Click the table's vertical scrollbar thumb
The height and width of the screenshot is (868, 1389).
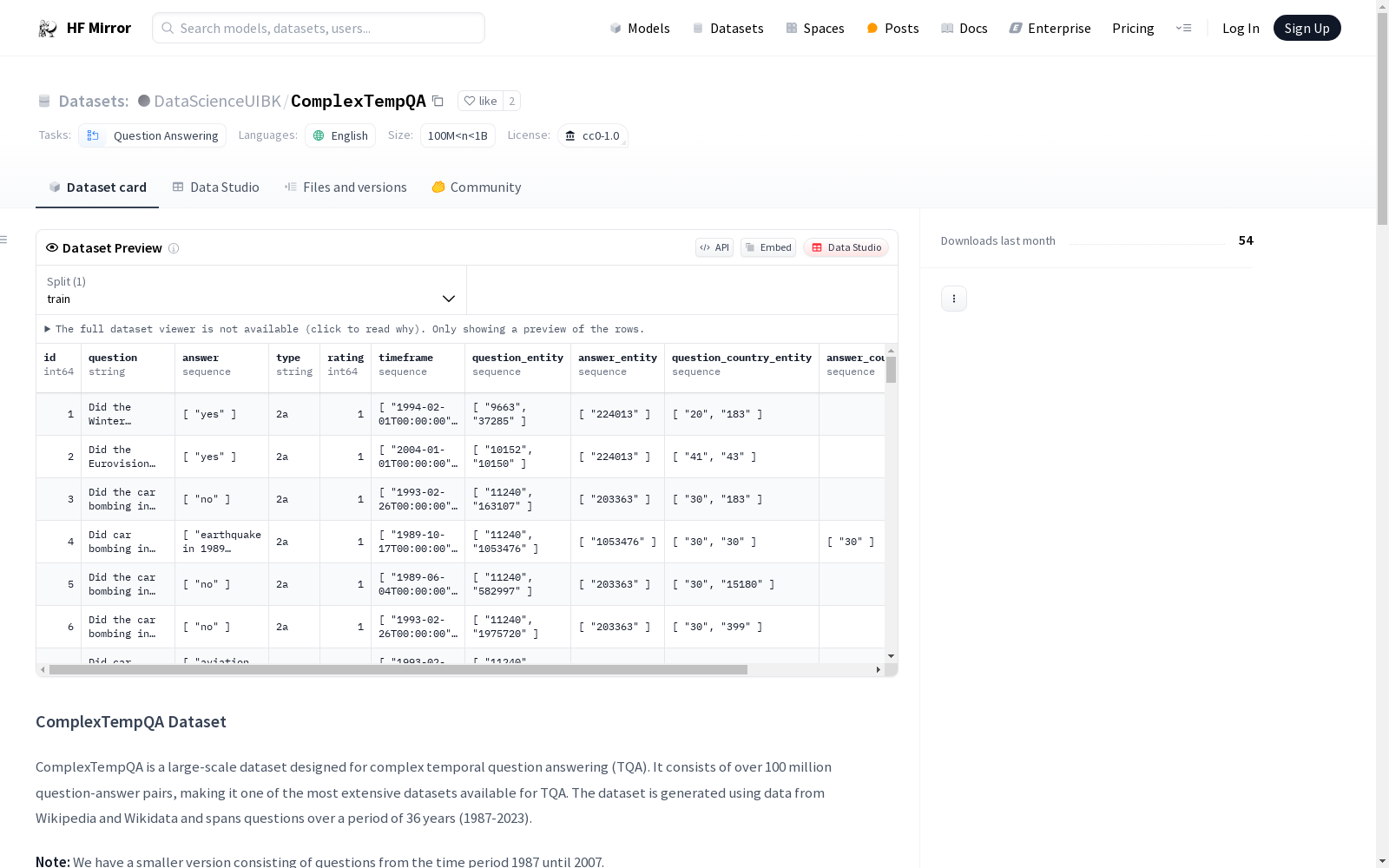[x=891, y=370]
